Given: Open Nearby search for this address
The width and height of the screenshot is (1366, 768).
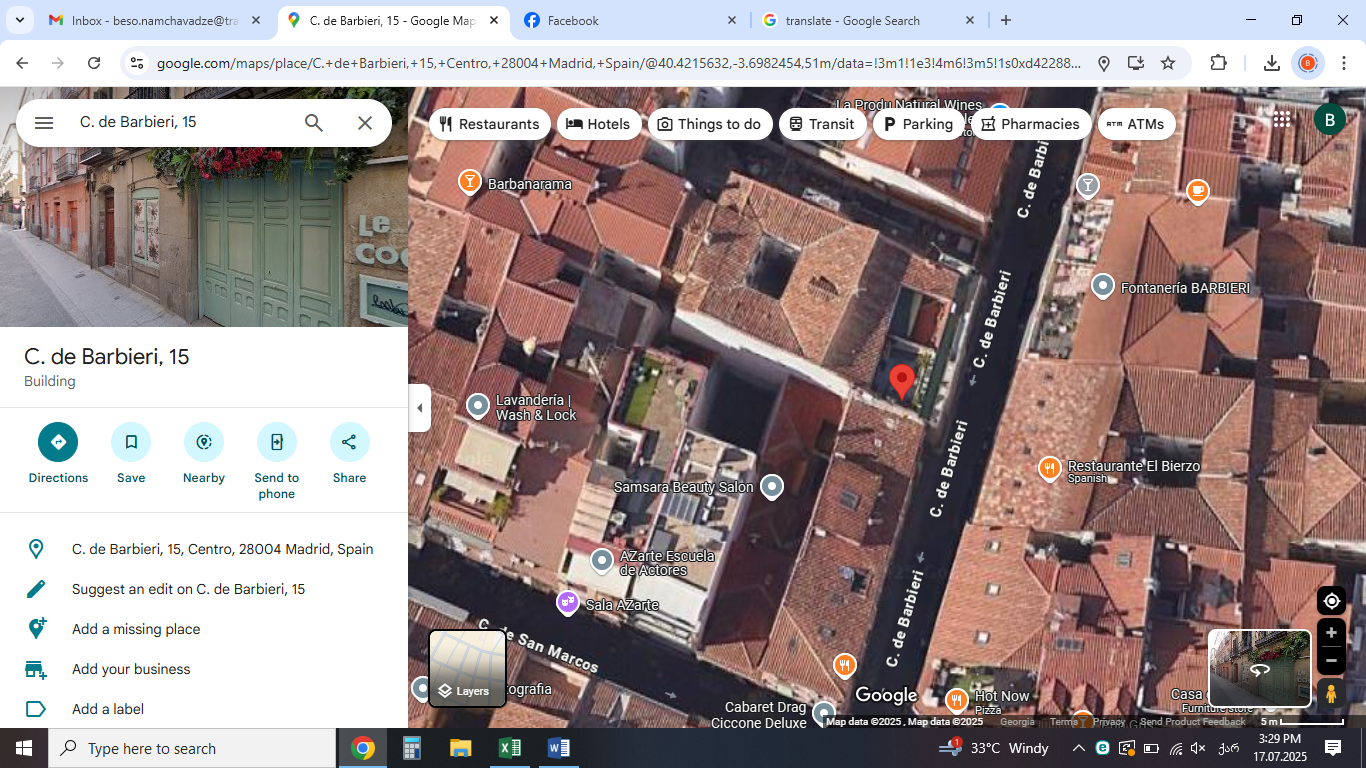Looking at the screenshot, I should (x=204, y=442).
